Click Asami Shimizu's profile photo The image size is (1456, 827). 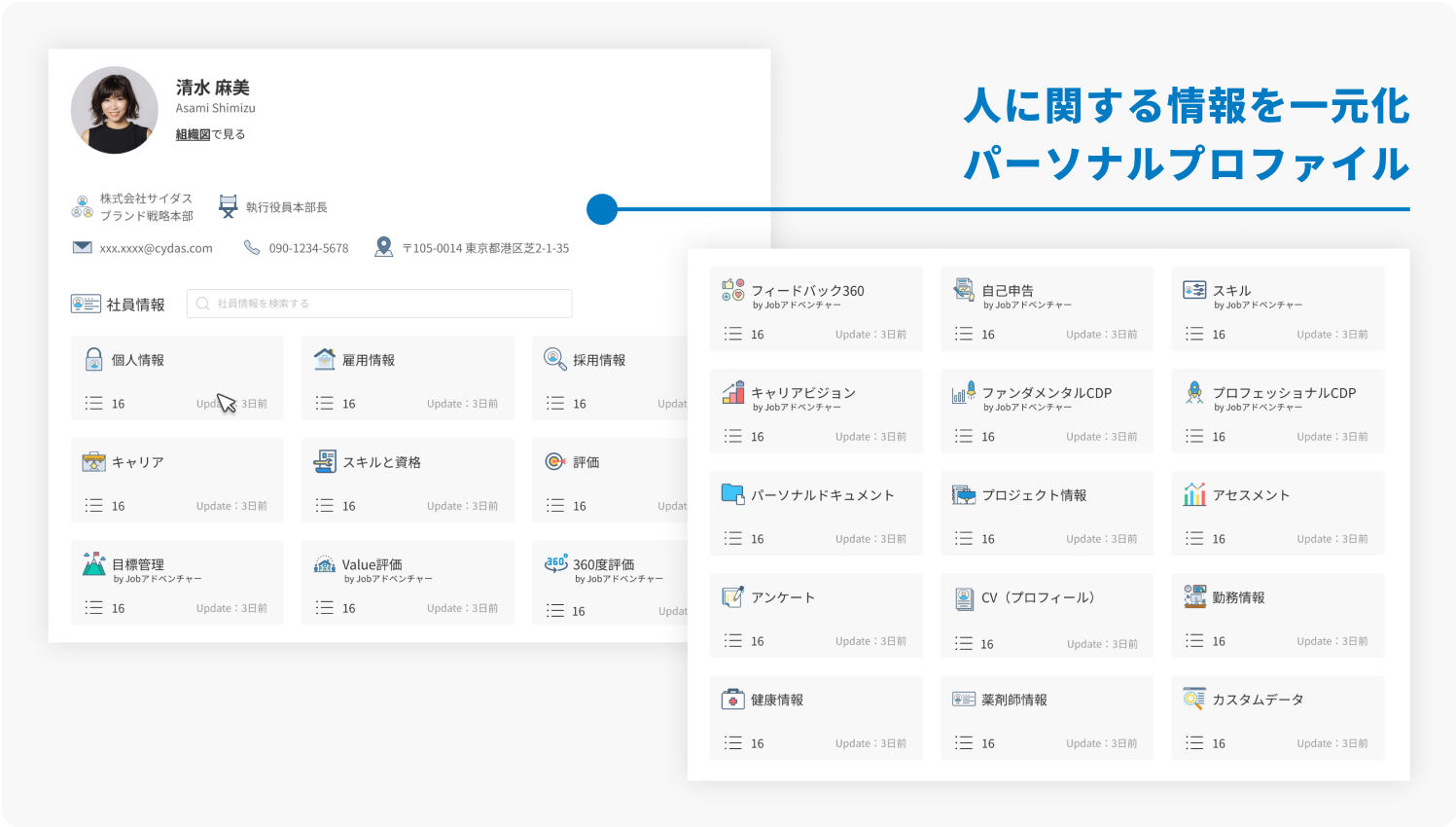tap(115, 110)
